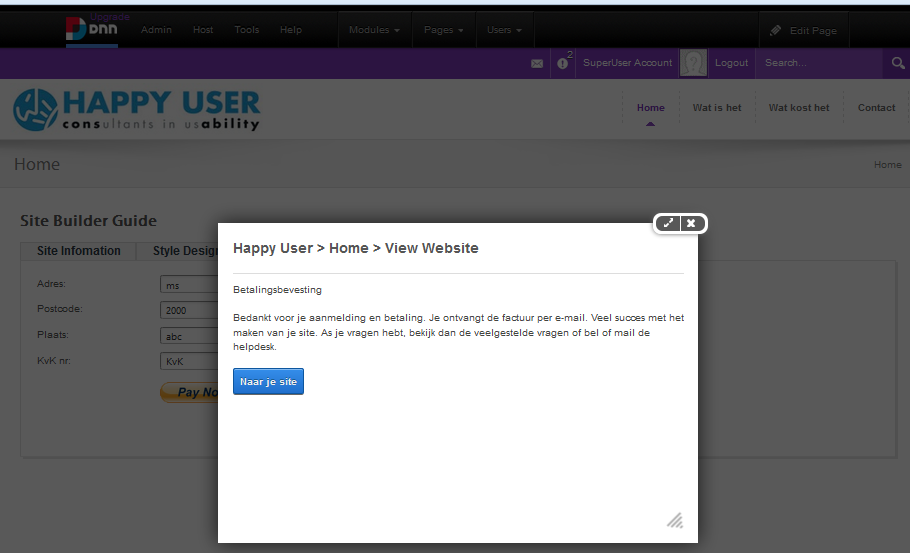Click the Search input field
Image resolution: width=910 pixels, height=553 pixels.
pos(820,63)
